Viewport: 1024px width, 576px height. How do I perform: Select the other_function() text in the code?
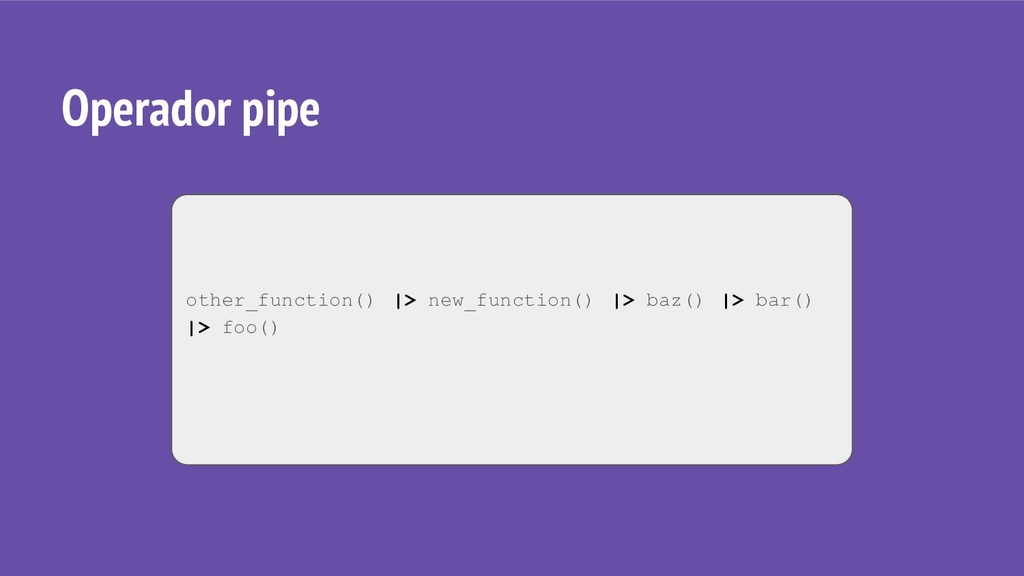280,300
